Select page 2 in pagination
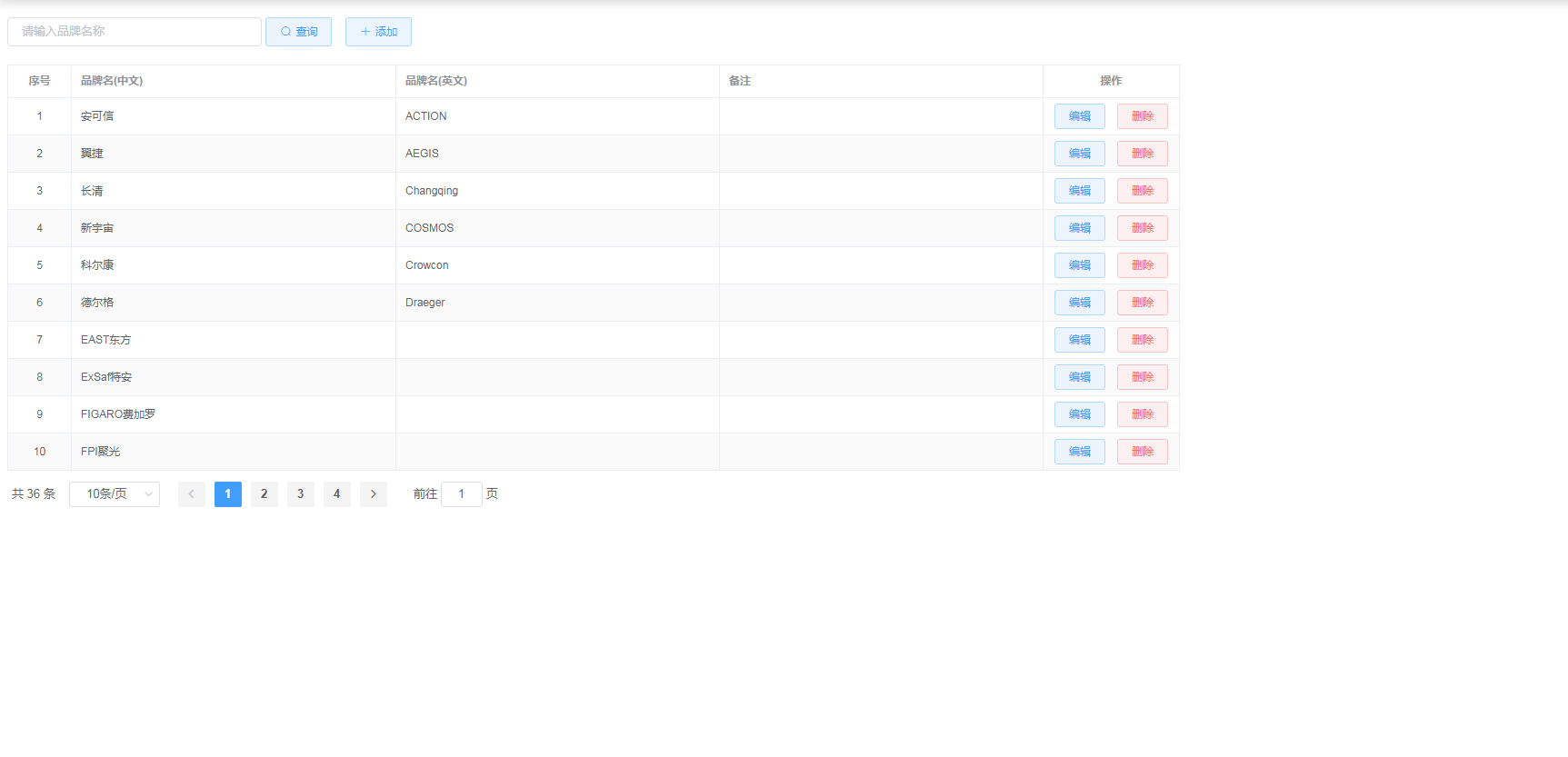 [x=264, y=494]
